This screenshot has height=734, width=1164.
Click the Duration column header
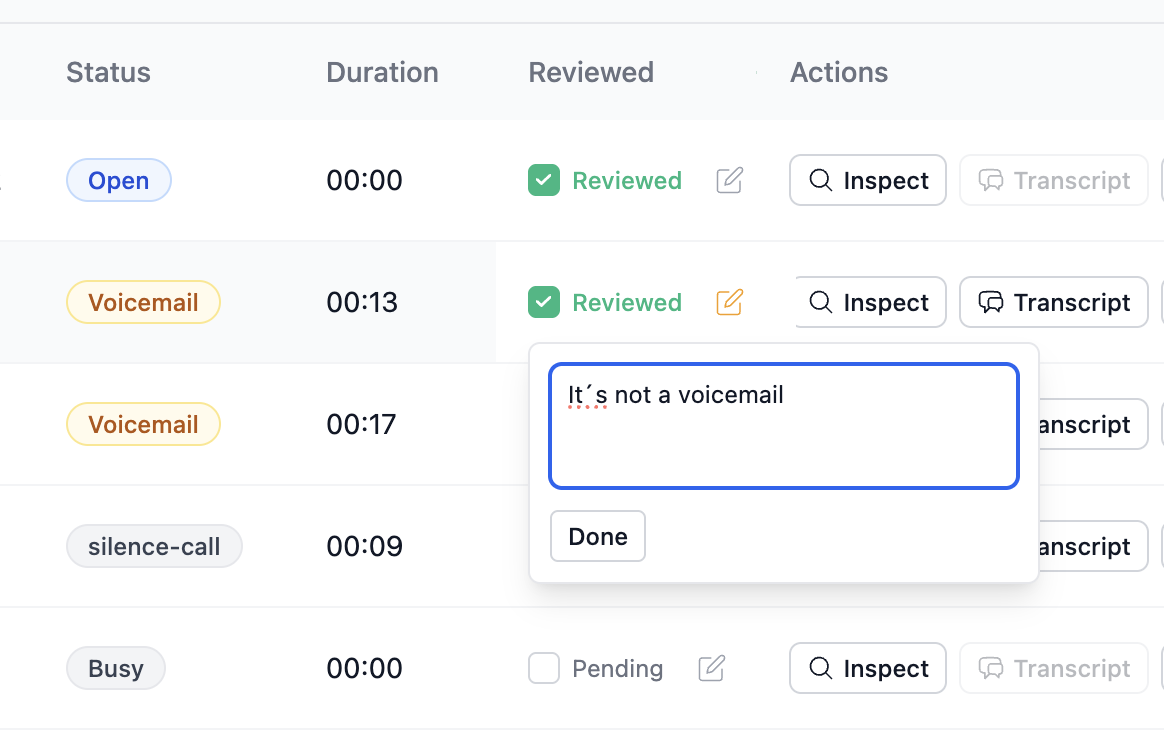pos(382,73)
